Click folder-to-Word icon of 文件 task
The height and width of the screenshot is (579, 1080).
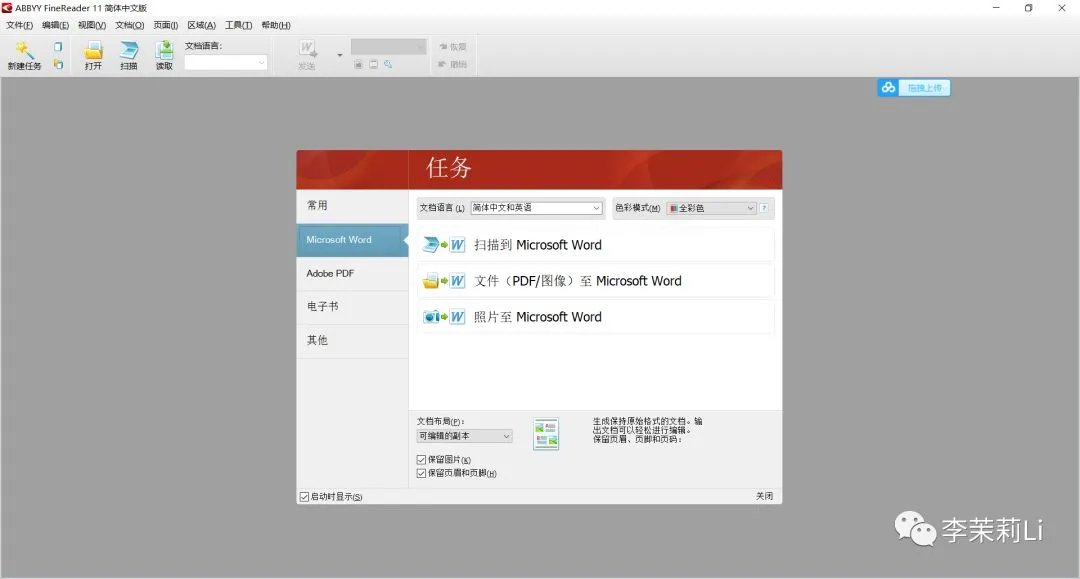tap(444, 281)
